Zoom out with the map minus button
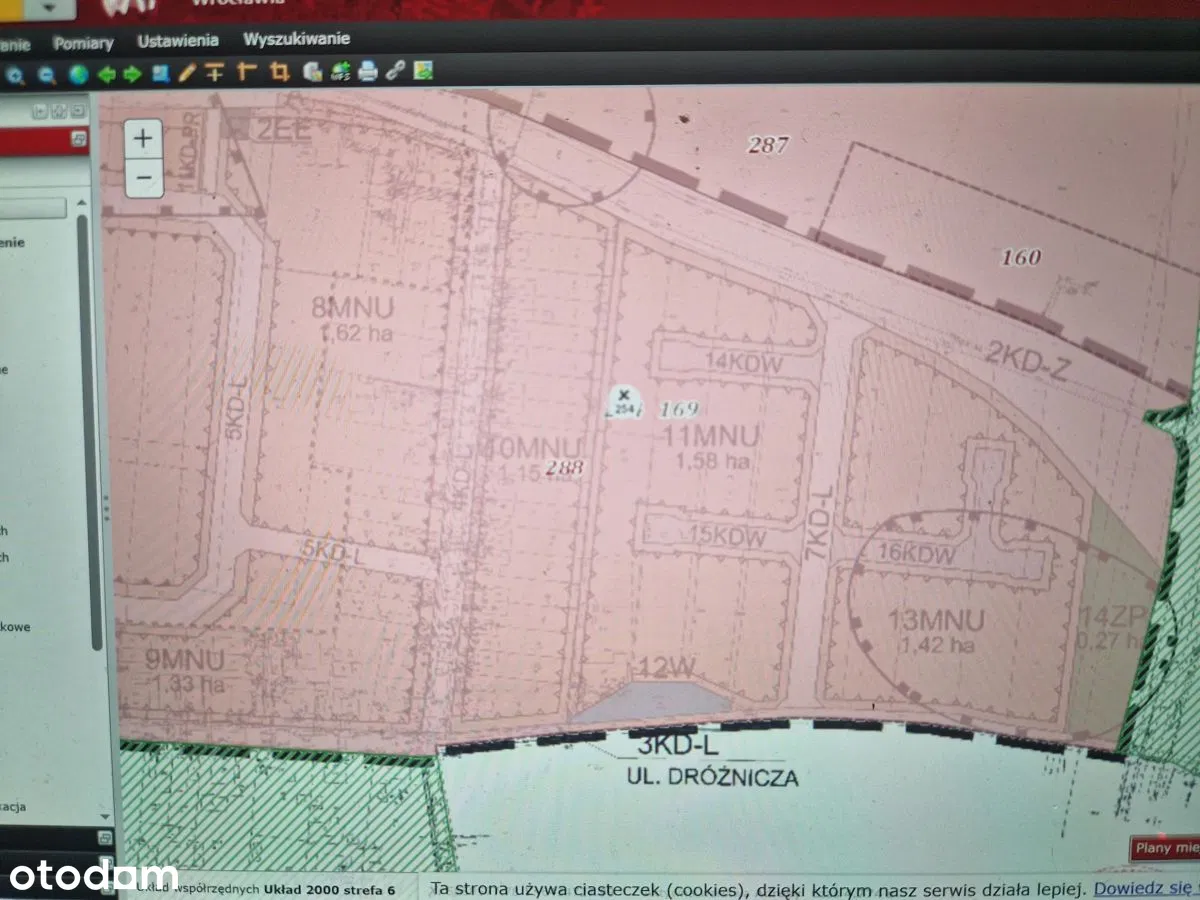 coord(144,178)
